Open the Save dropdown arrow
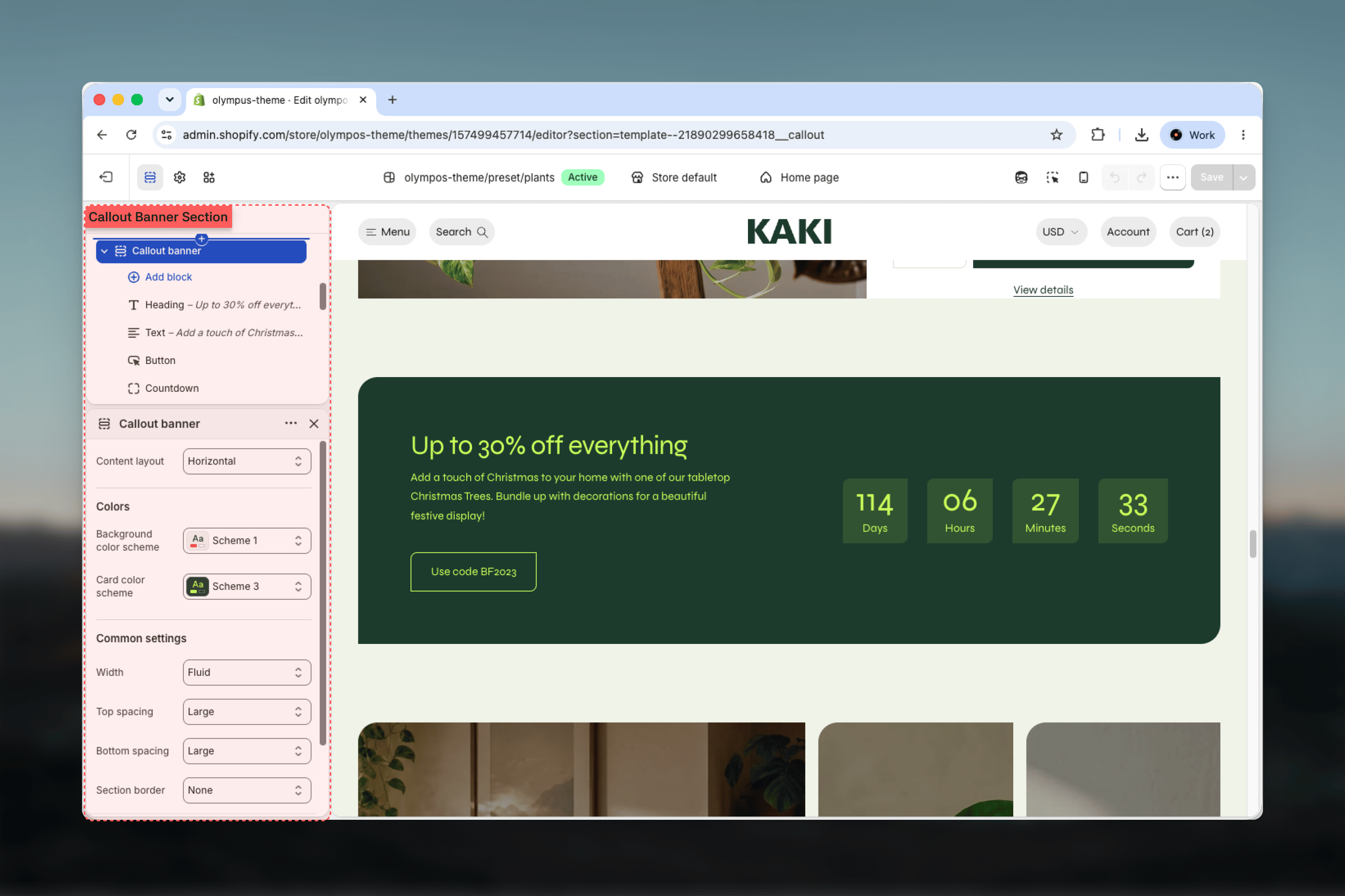Viewport: 1345px width, 896px height. 1244,177
